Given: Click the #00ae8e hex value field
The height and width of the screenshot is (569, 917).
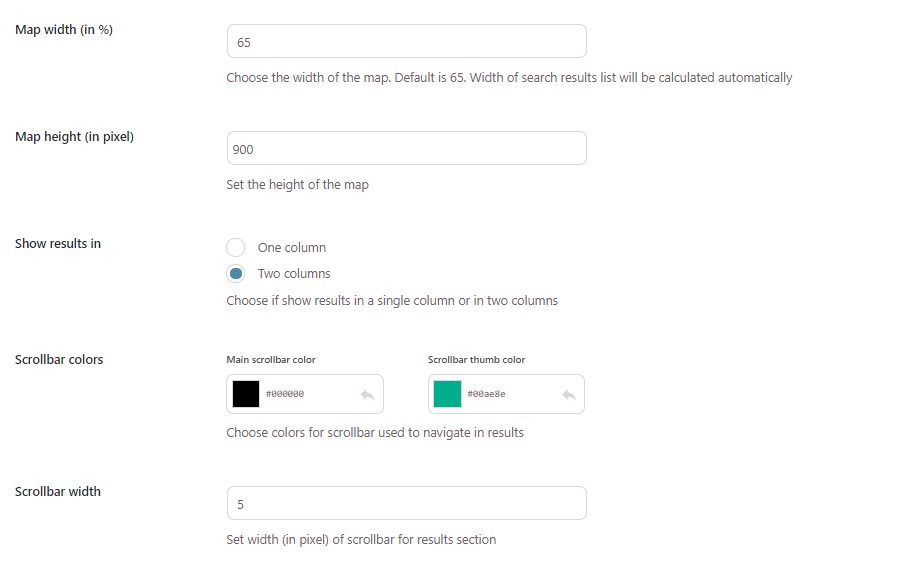Looking at the screenshot, I should [x=486, y=394].
